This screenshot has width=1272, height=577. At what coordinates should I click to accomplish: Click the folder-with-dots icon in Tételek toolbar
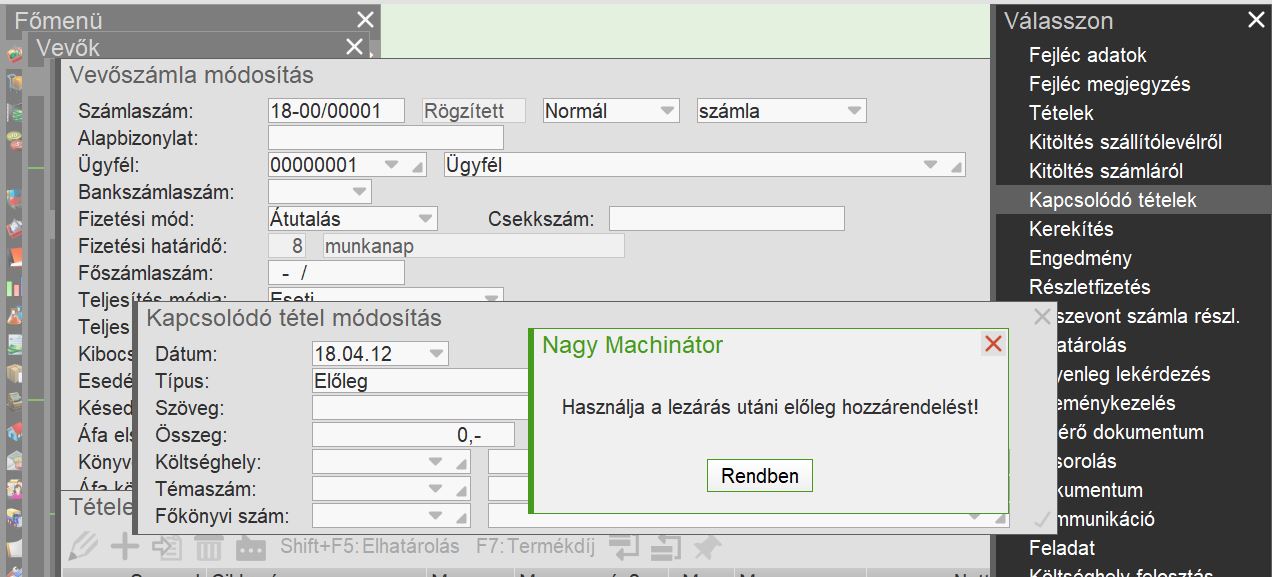[250, 547]
